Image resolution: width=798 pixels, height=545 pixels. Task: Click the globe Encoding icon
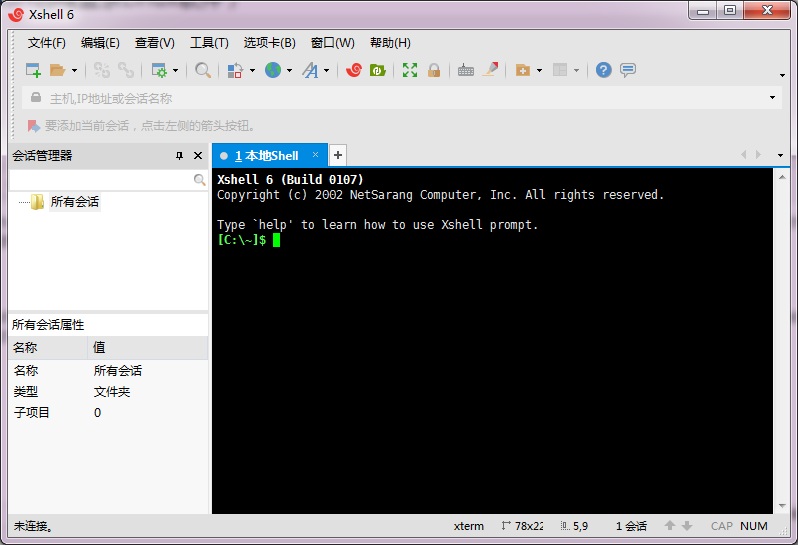click(273, 70)
